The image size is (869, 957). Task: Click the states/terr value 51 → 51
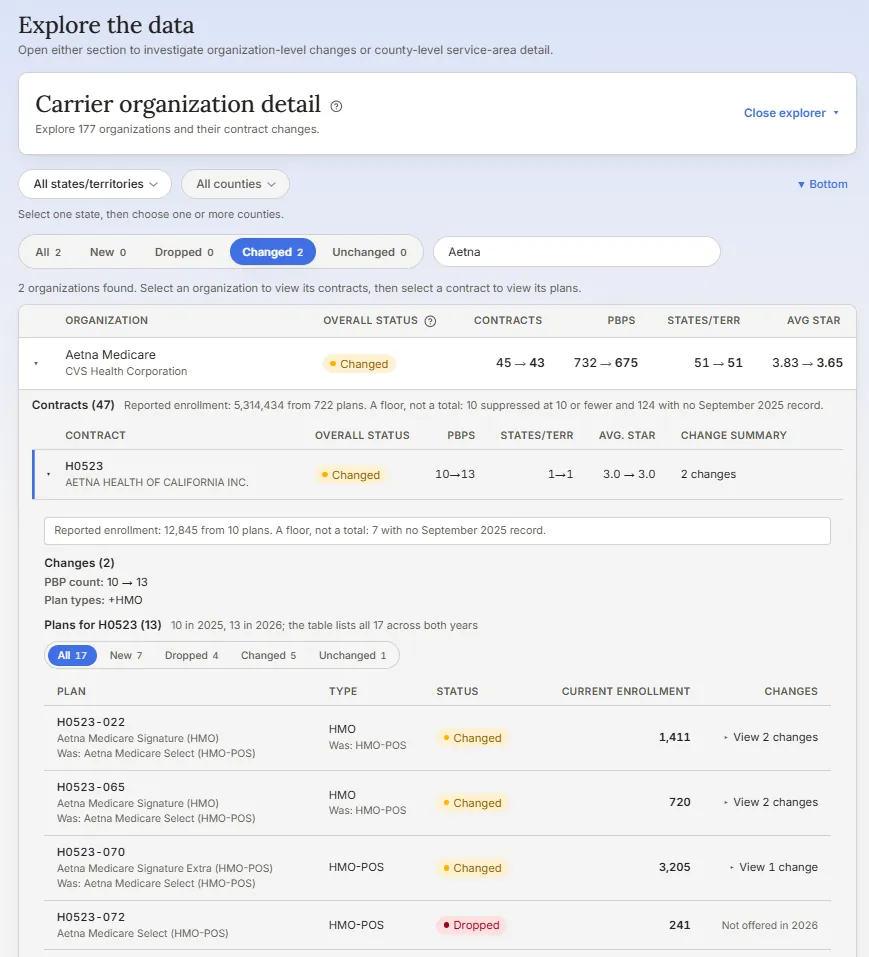pyautogui.click(x=718, y=363)
